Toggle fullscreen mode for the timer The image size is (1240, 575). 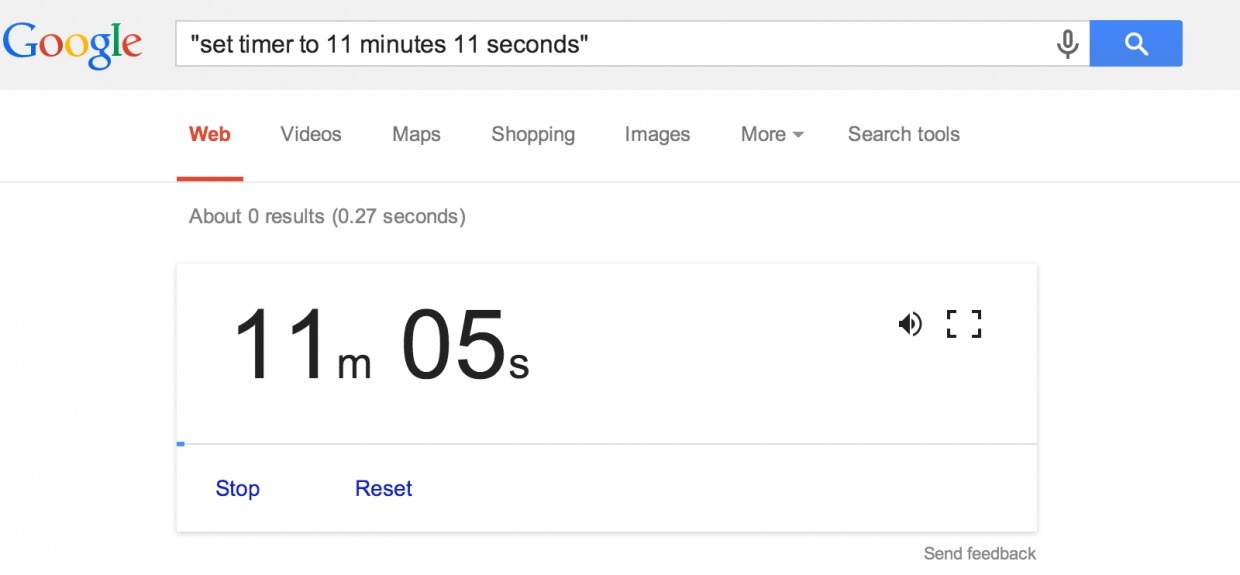point(964,324)
